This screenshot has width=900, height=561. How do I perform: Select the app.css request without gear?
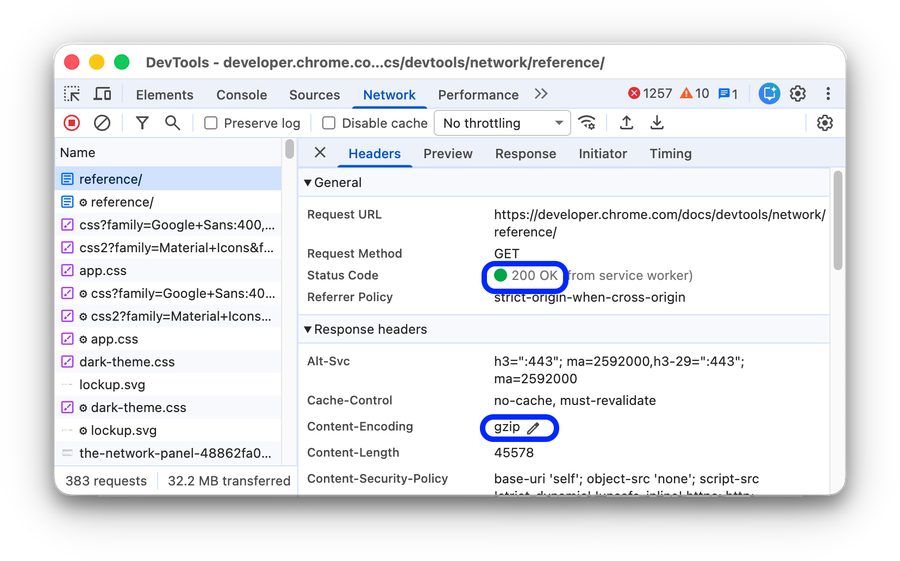pos(168,270)
